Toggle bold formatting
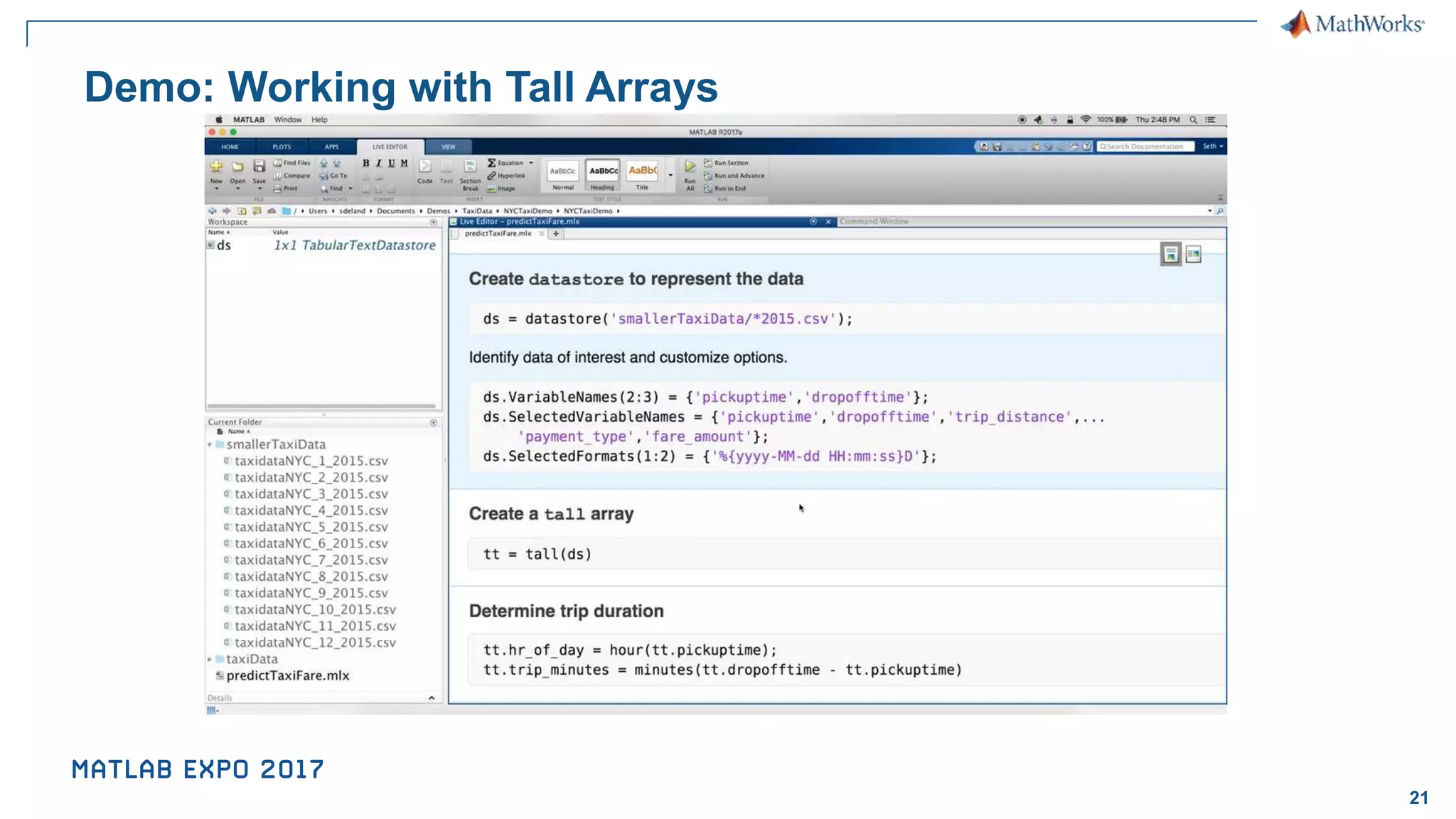Image resolution: width=1456 pixels, height=819 pixels. (365, 163)
